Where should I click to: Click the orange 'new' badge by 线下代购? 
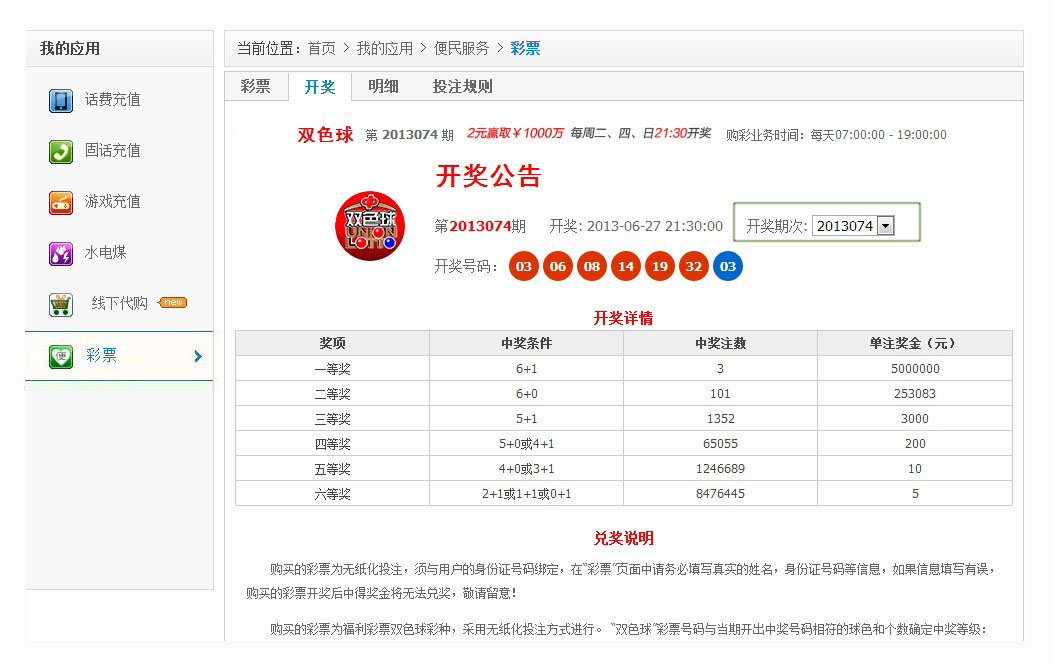coord(172,303)
